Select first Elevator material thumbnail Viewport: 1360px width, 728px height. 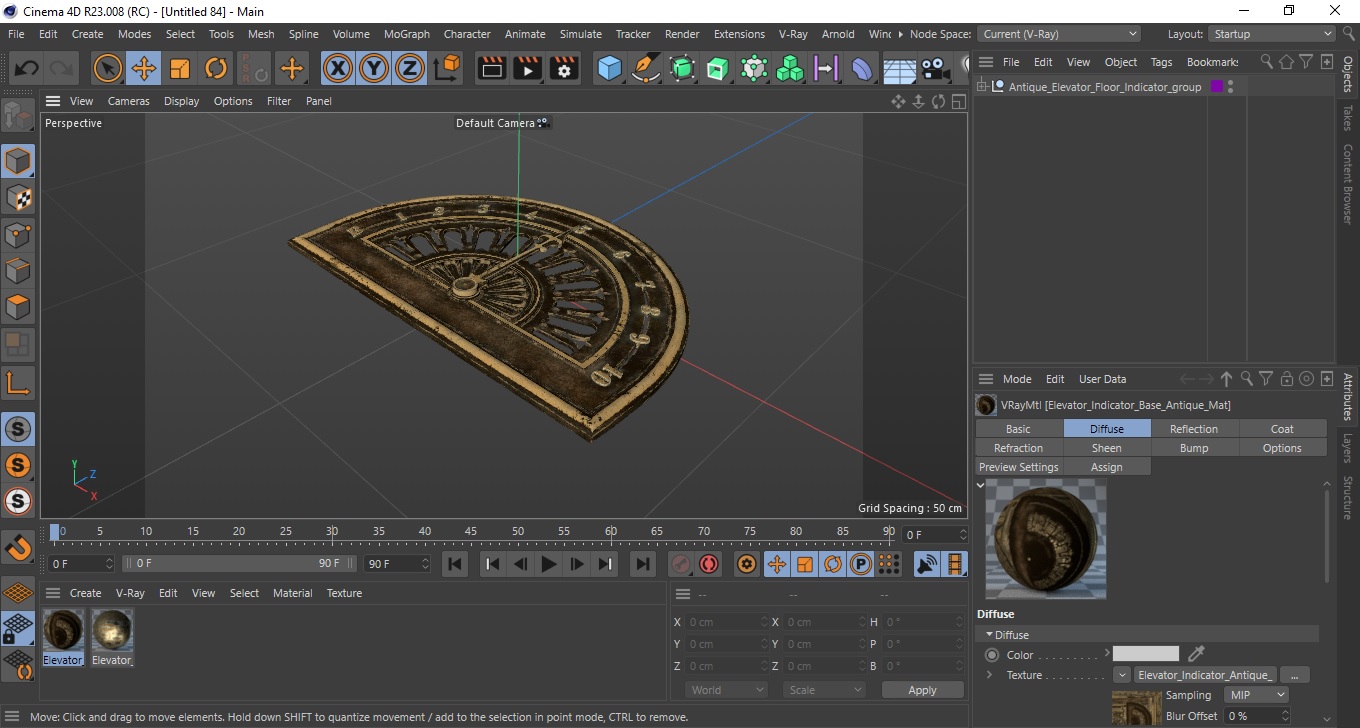[63, 630]
